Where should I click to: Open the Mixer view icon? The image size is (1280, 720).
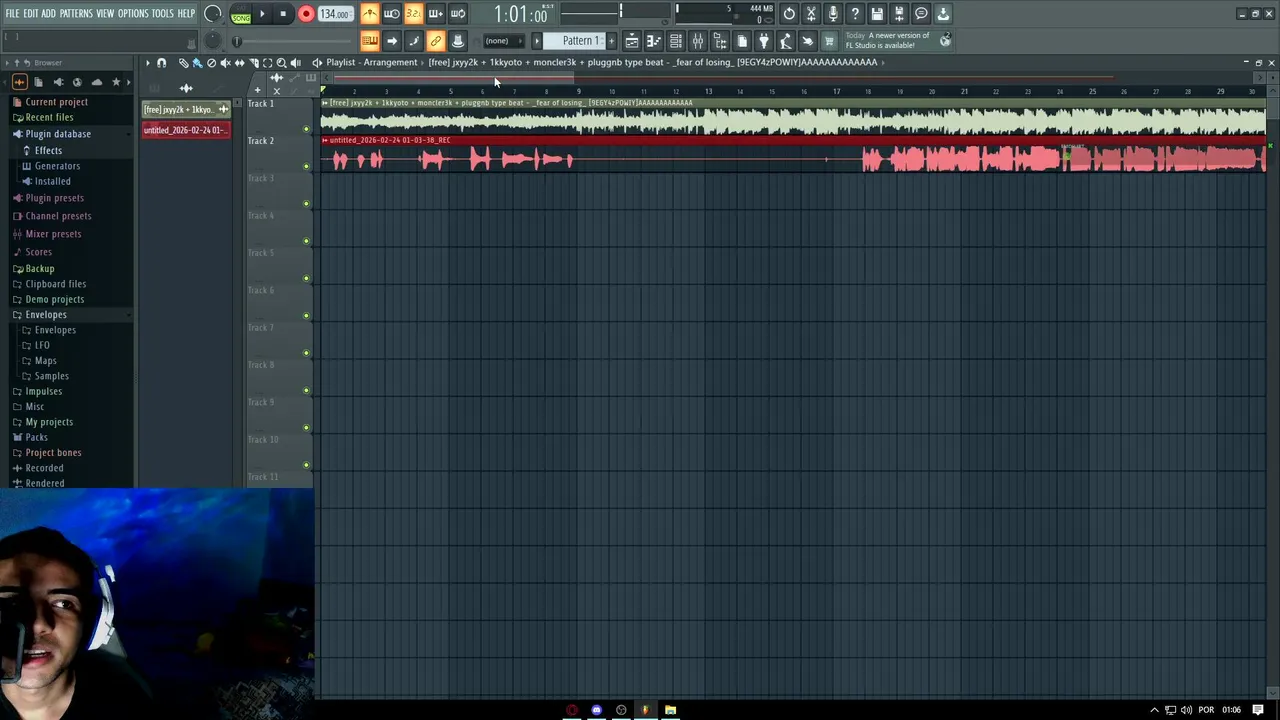[698, 41]
